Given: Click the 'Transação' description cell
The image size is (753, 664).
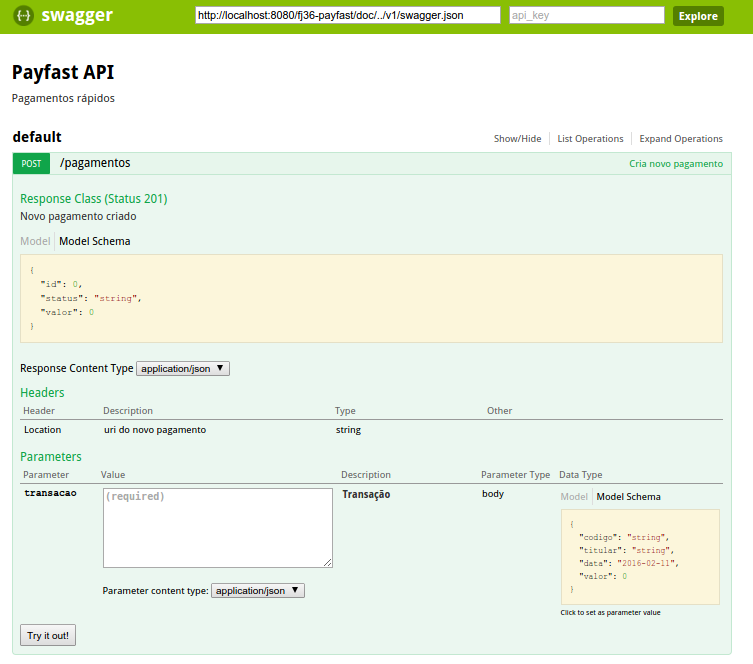Looking at the screenshot, I should (x=366, y=494).
